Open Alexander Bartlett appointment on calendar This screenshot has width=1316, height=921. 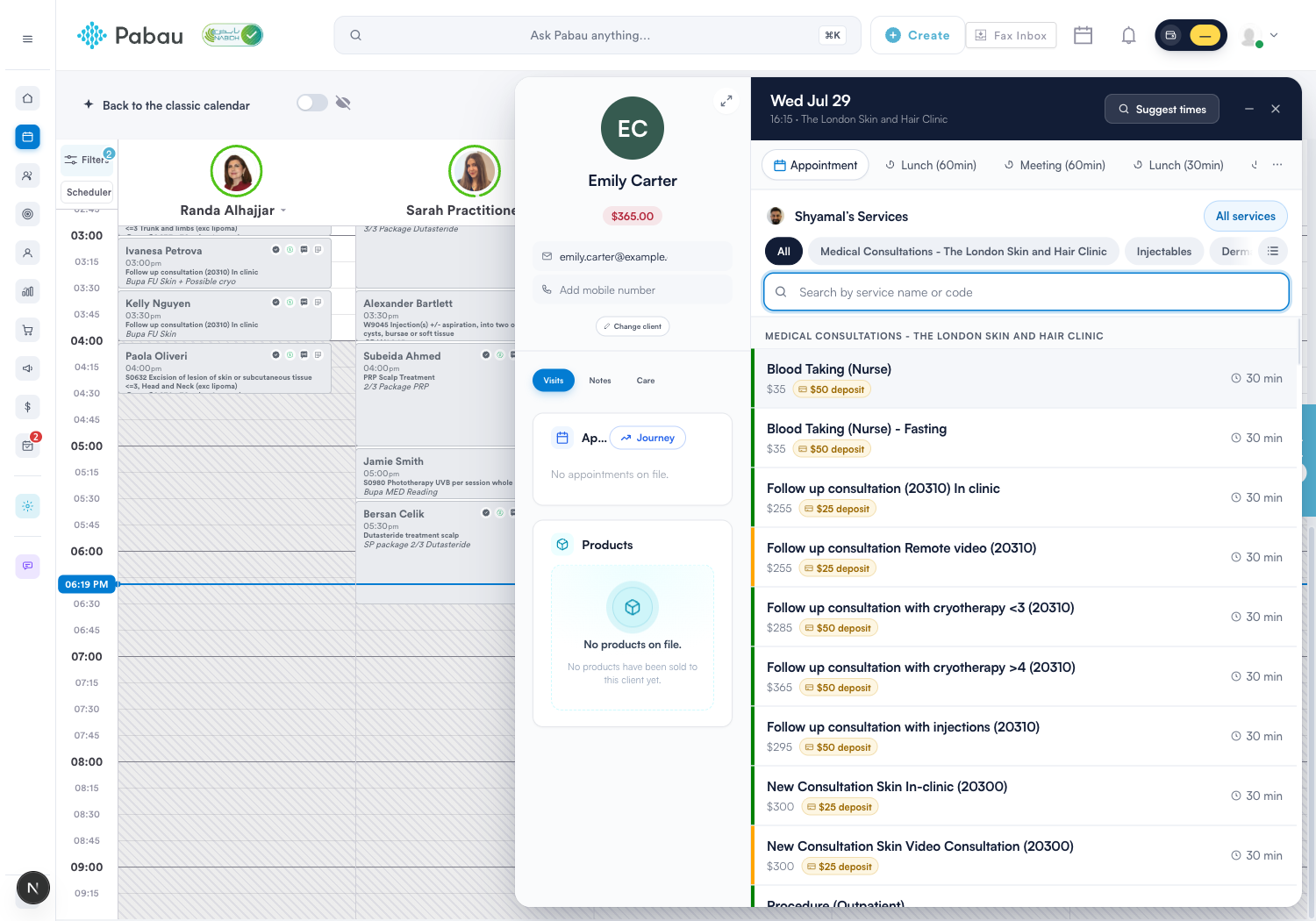pyautogui.click(x=436, y=314)
